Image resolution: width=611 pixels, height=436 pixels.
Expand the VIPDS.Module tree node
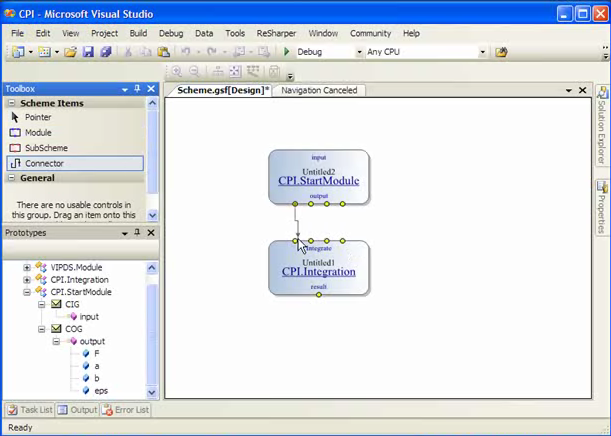[x=27, y=267]
